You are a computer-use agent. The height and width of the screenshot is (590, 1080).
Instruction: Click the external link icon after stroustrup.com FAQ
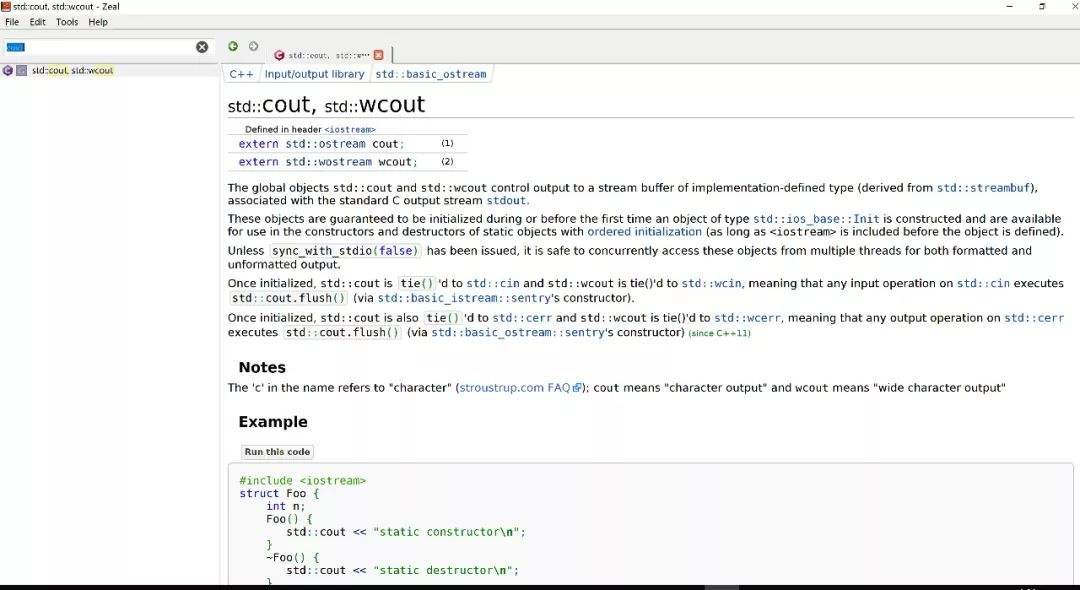coord(577,388)
